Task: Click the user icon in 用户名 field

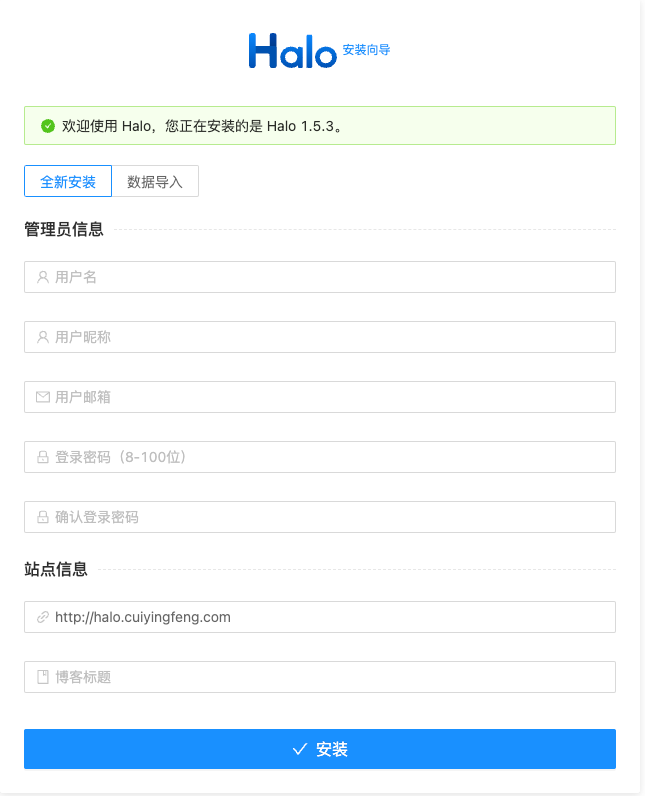Action: [x=43, y=277]
